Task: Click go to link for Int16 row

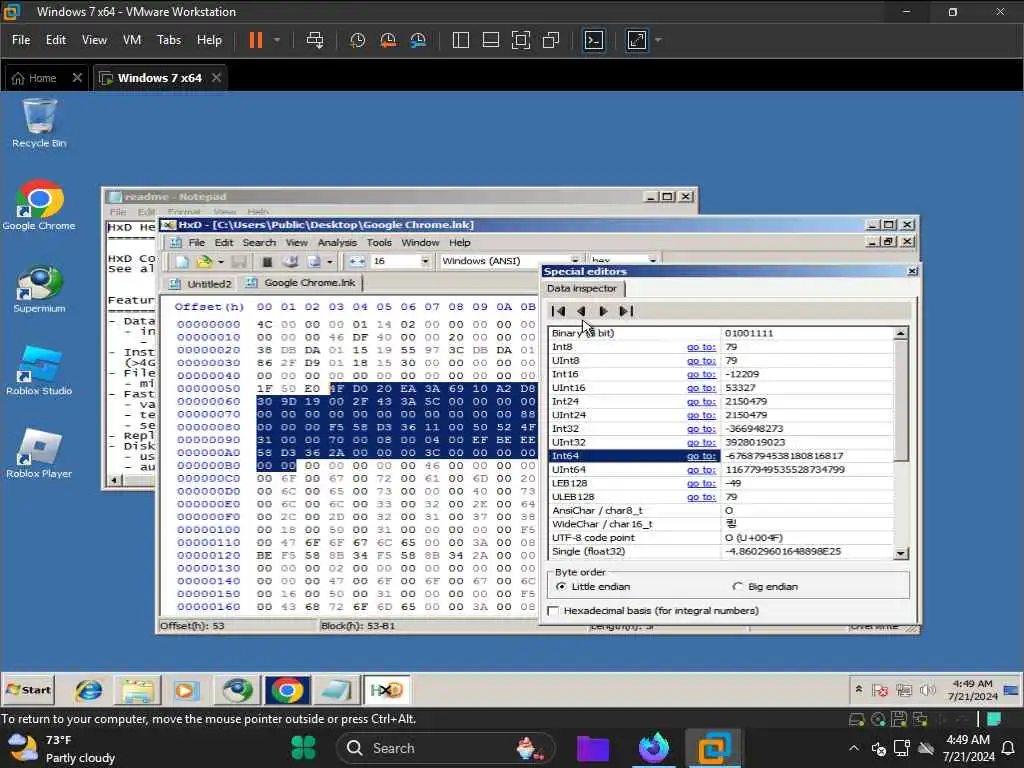Action: coord(701,374)
